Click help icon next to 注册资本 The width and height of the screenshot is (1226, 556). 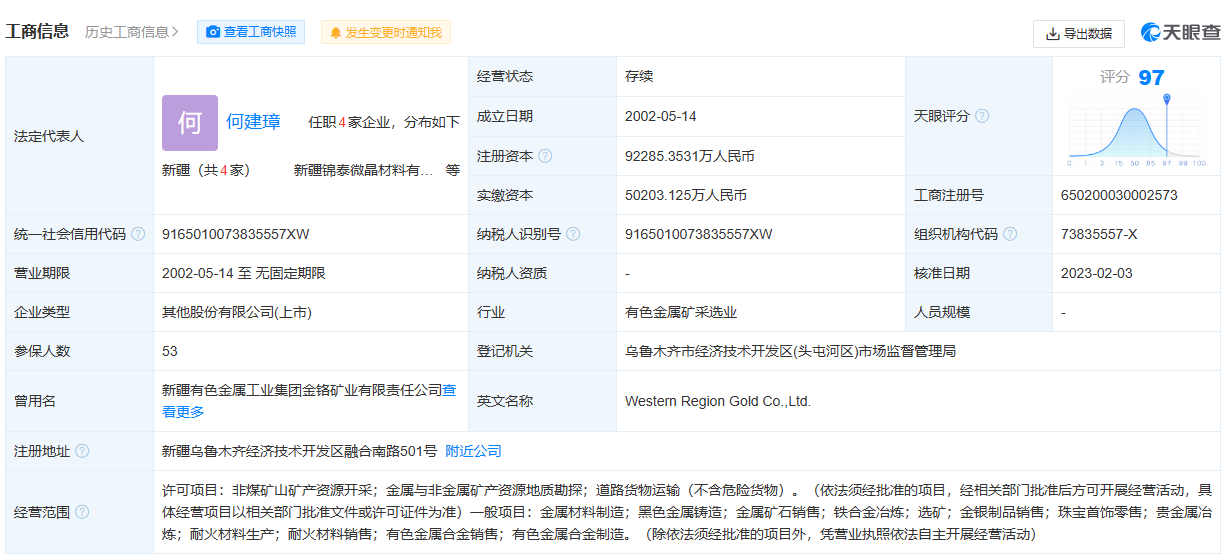tap(545, 156)
